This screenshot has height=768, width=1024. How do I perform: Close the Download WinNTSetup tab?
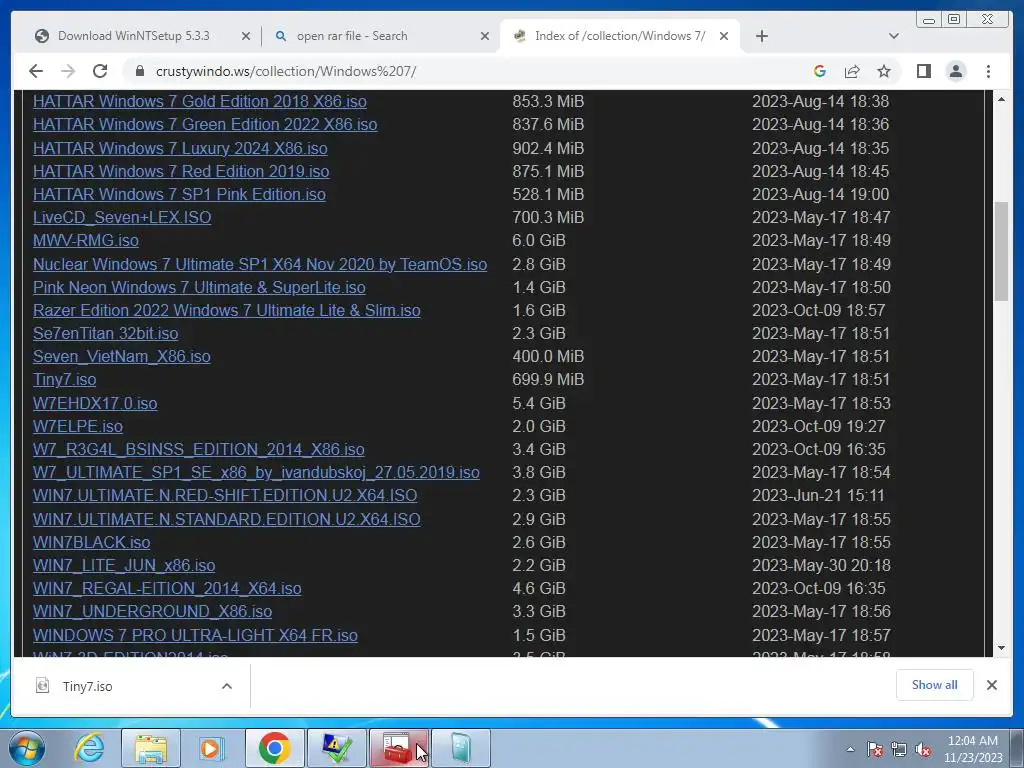click(246, 37)
